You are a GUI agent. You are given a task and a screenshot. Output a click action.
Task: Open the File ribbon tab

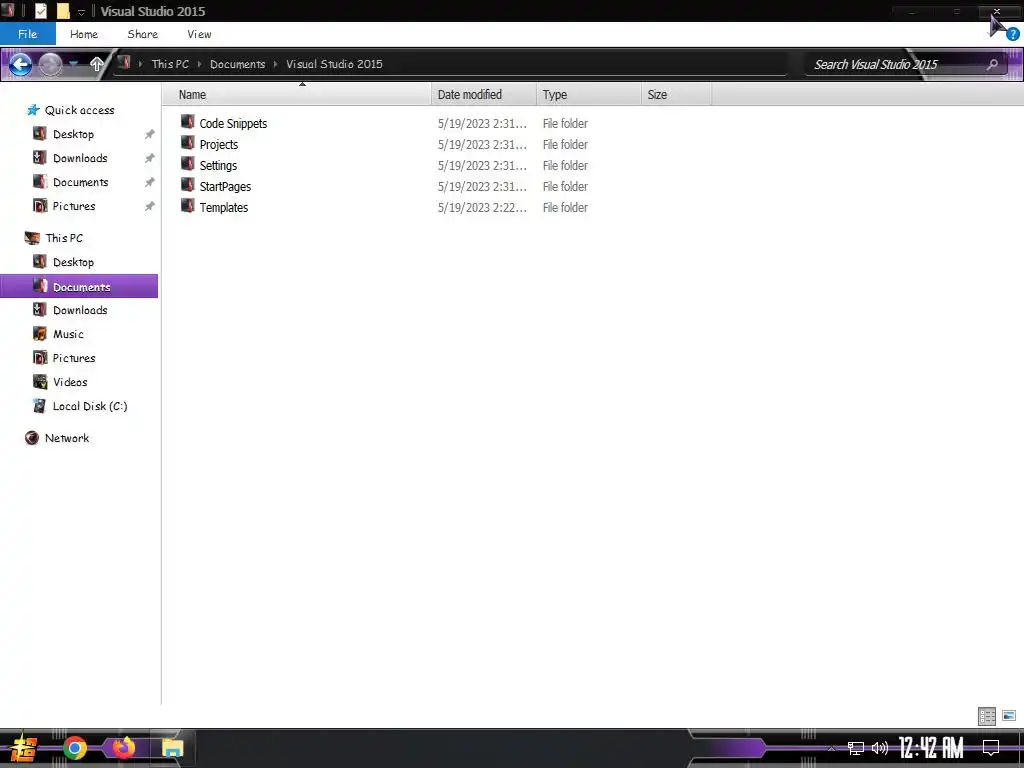[x=27, y=34]
